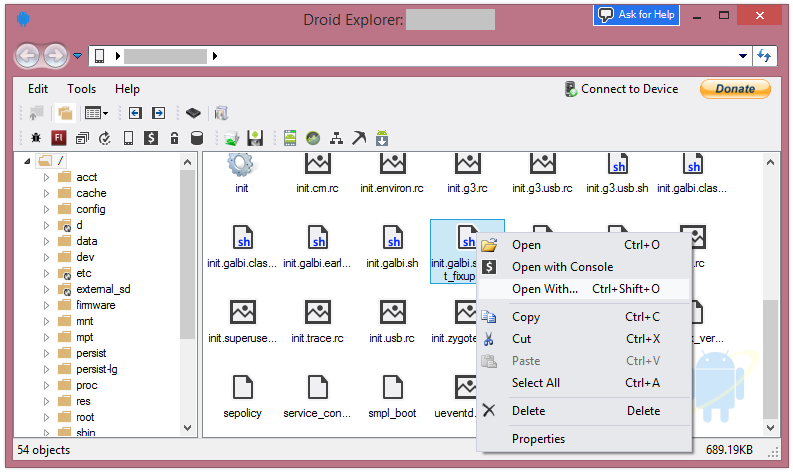Image resolution: width=793 pixels, height=473 pixels.
Task: Click the Android floppy-disk save icon
Action: pos(255,138)
